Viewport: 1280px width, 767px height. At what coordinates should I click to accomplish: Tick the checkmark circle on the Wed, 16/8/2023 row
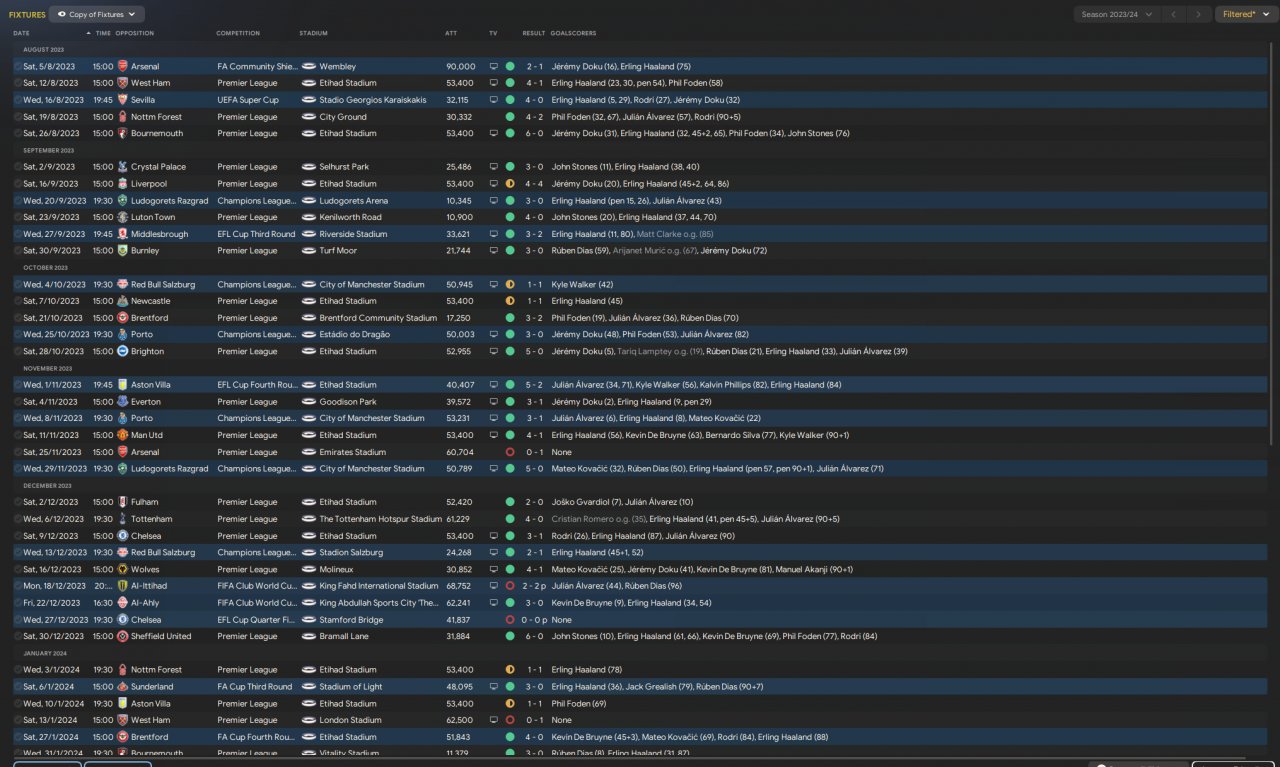[x=18, y=100]
